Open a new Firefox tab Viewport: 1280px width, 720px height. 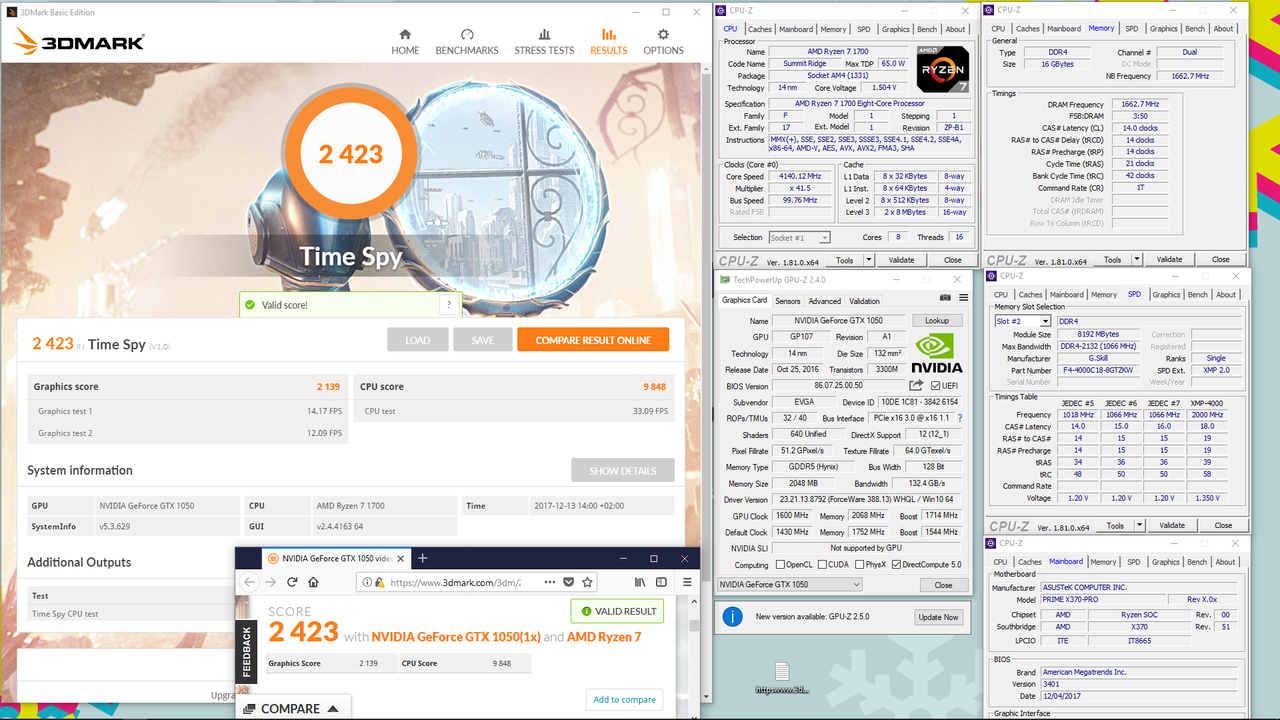423,558
